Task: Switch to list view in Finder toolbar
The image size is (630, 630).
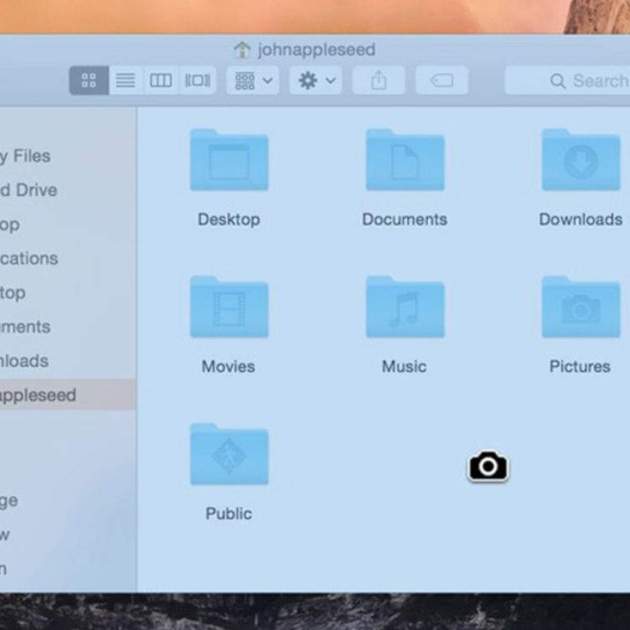Action: click(x=125, y=81)
